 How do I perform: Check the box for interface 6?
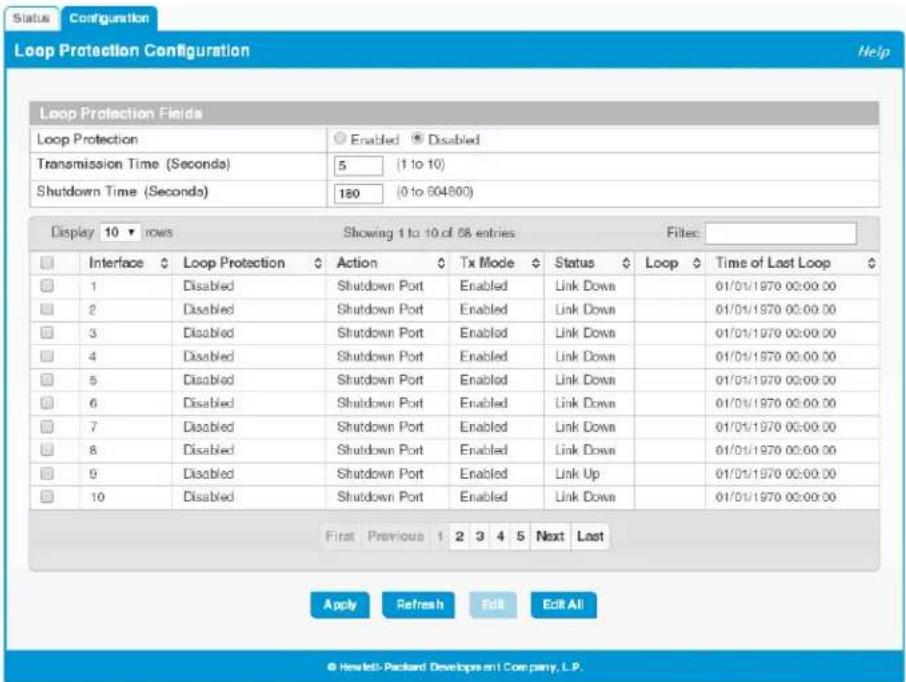(x=47, y=403)
